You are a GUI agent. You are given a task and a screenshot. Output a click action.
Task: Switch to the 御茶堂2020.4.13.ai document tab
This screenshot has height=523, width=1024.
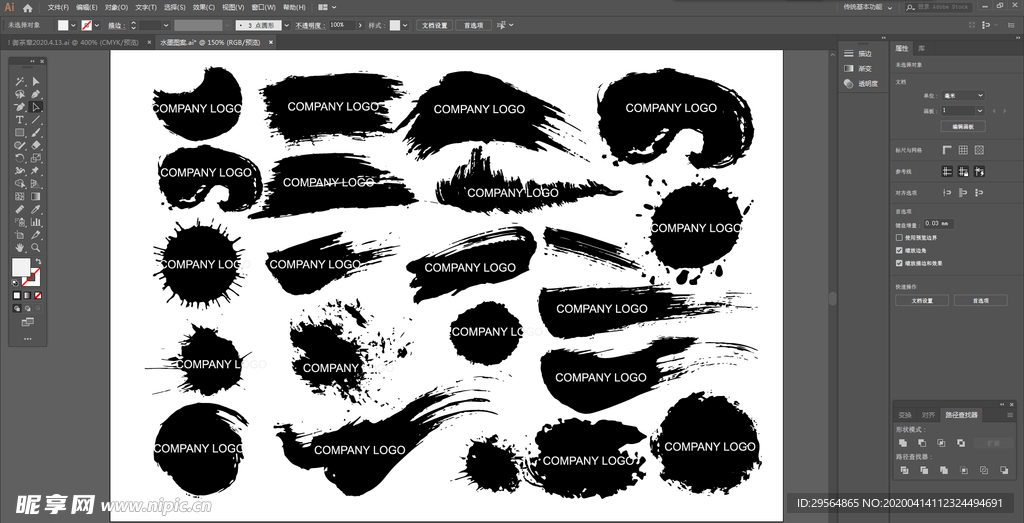coord(73,43)
